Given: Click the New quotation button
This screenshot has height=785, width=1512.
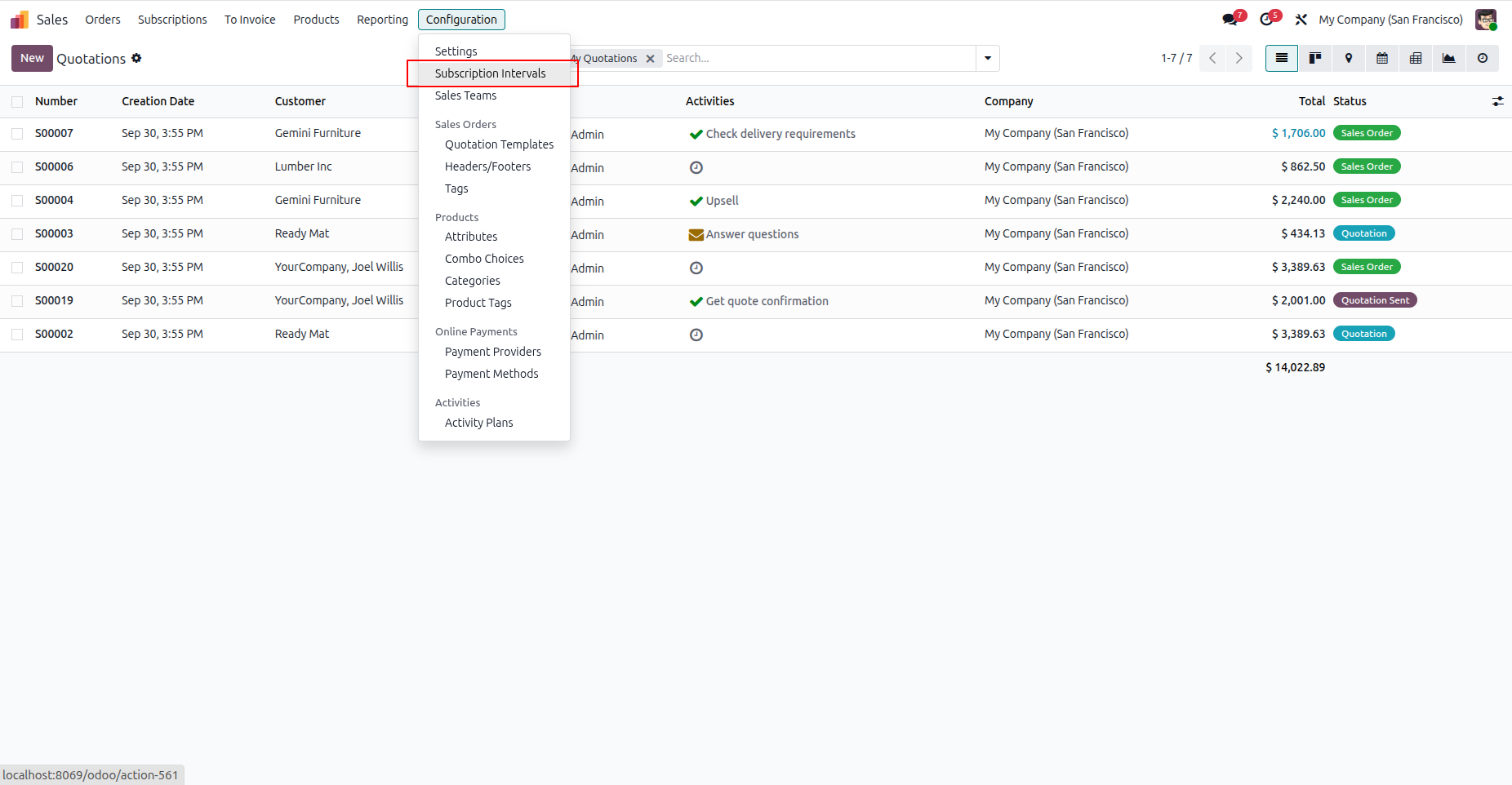Looking at the screenshot, I should [32, 58].
